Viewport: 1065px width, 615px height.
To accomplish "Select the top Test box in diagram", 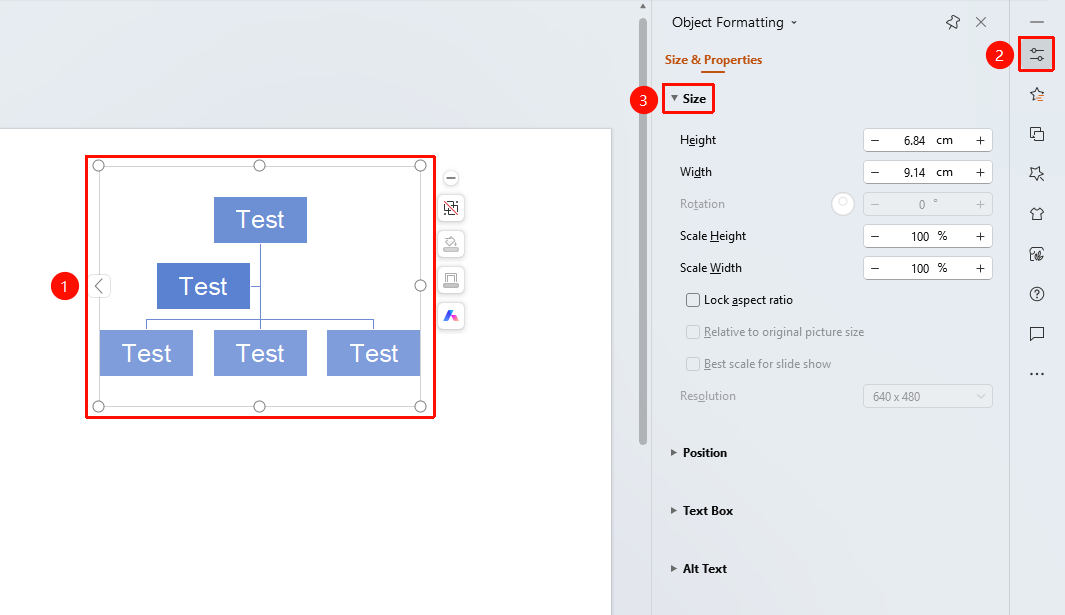I will pos(260,219).
